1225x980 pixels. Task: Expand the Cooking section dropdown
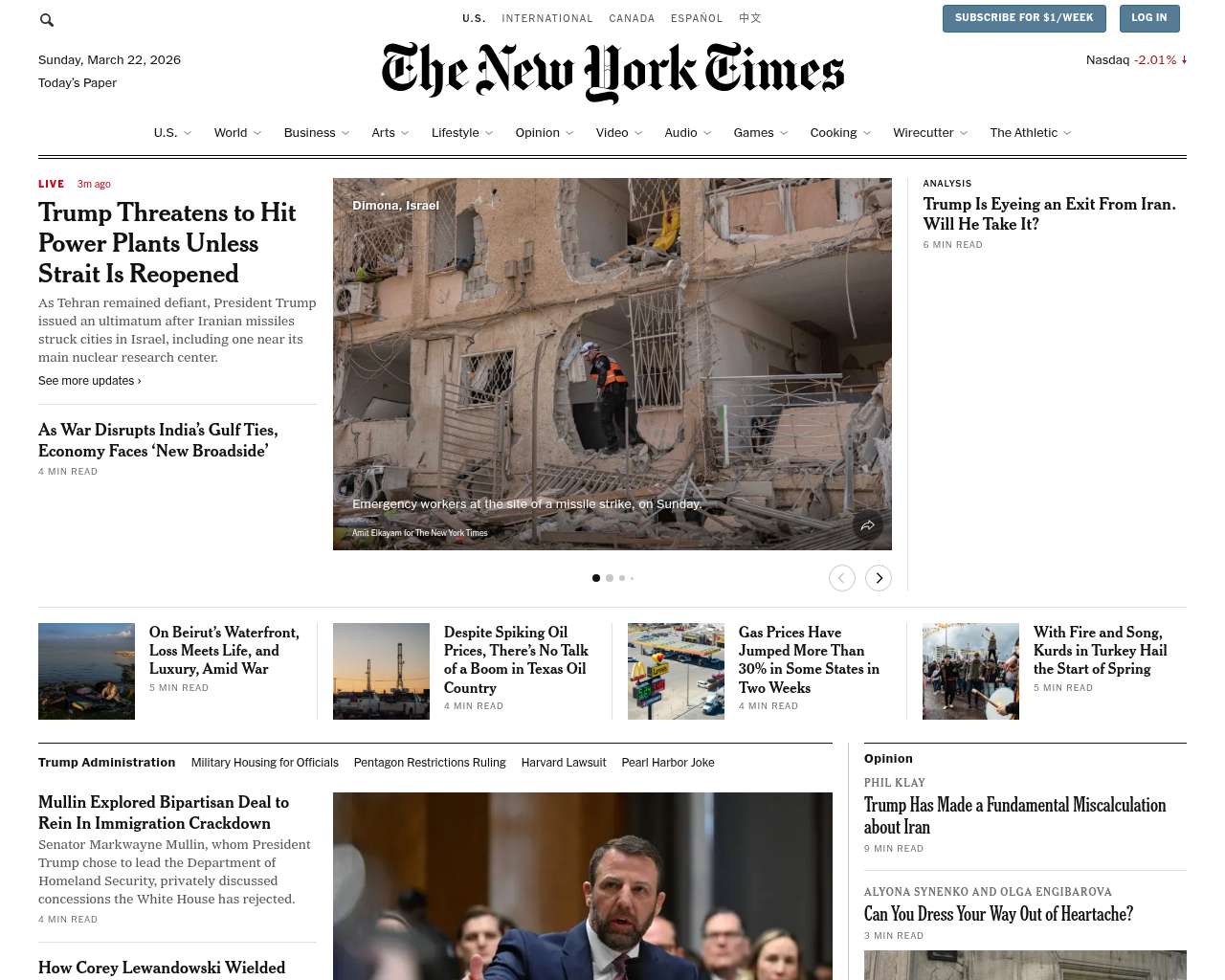(867, 133)
